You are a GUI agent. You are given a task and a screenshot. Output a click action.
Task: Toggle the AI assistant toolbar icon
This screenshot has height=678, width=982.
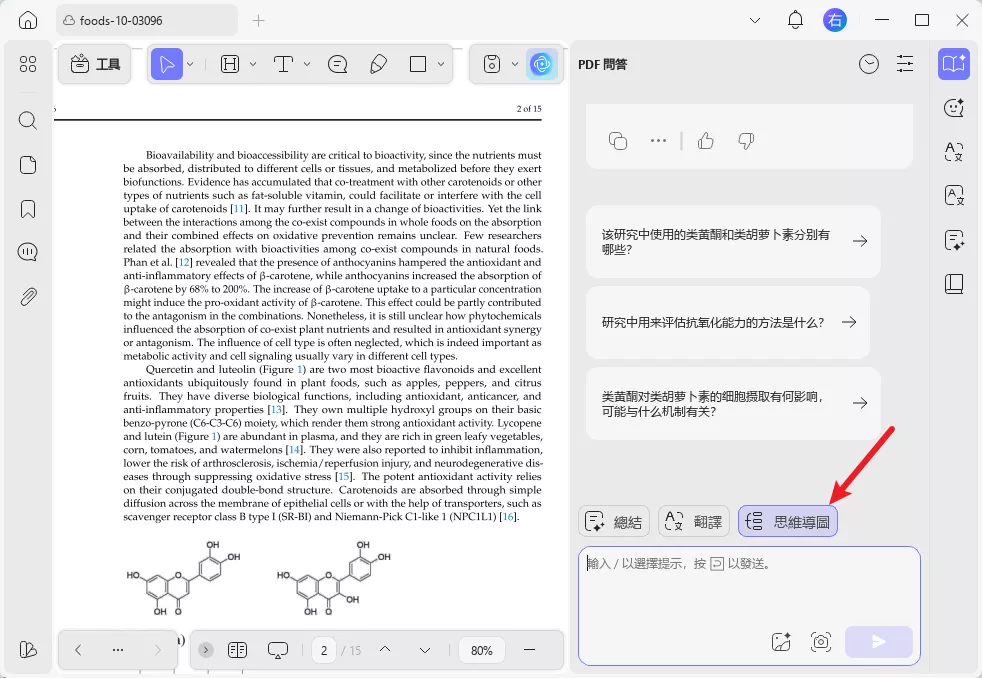pyautogui.click(x=541, y=64)
